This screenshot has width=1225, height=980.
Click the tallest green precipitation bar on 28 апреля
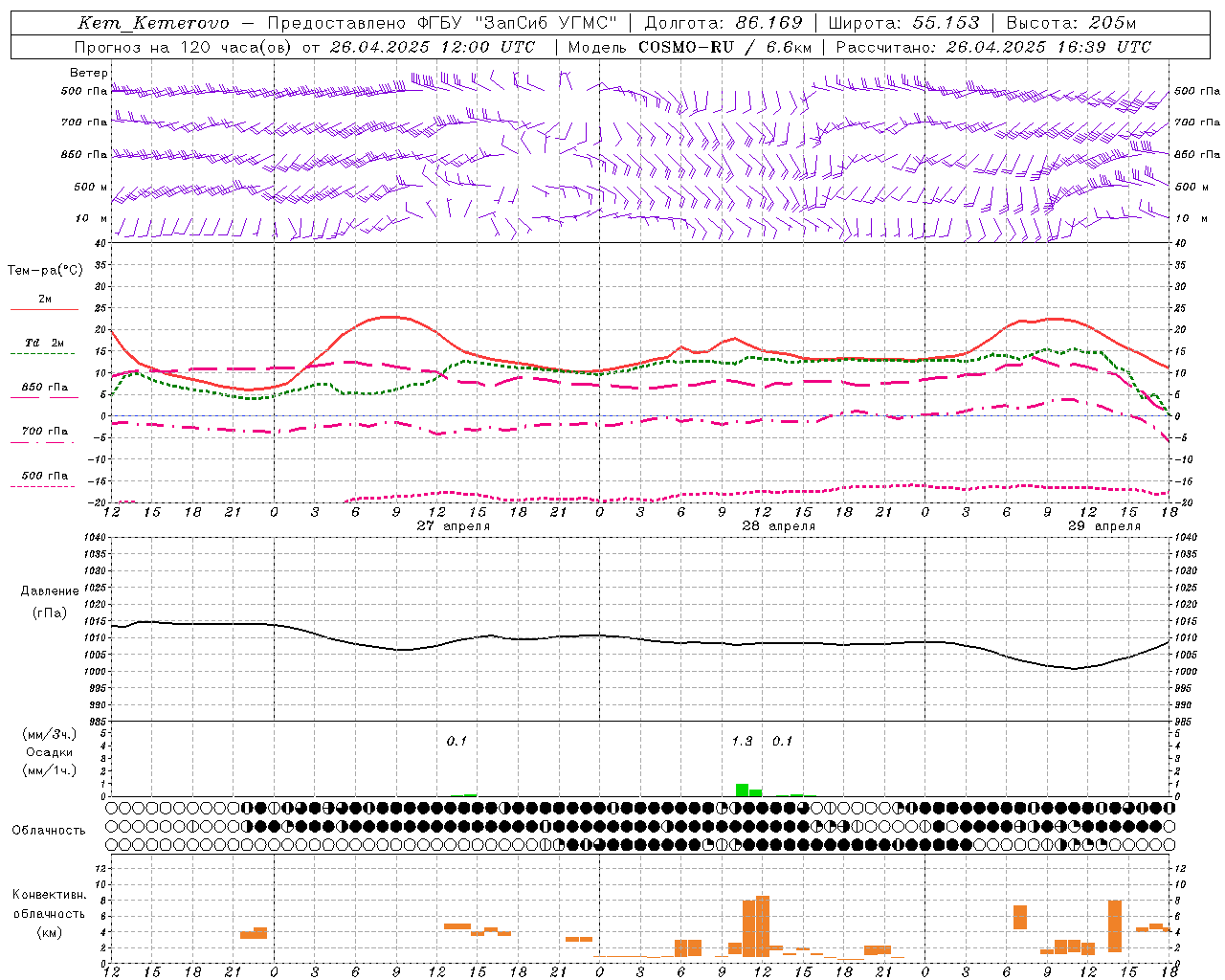click(x=742, y=790)
